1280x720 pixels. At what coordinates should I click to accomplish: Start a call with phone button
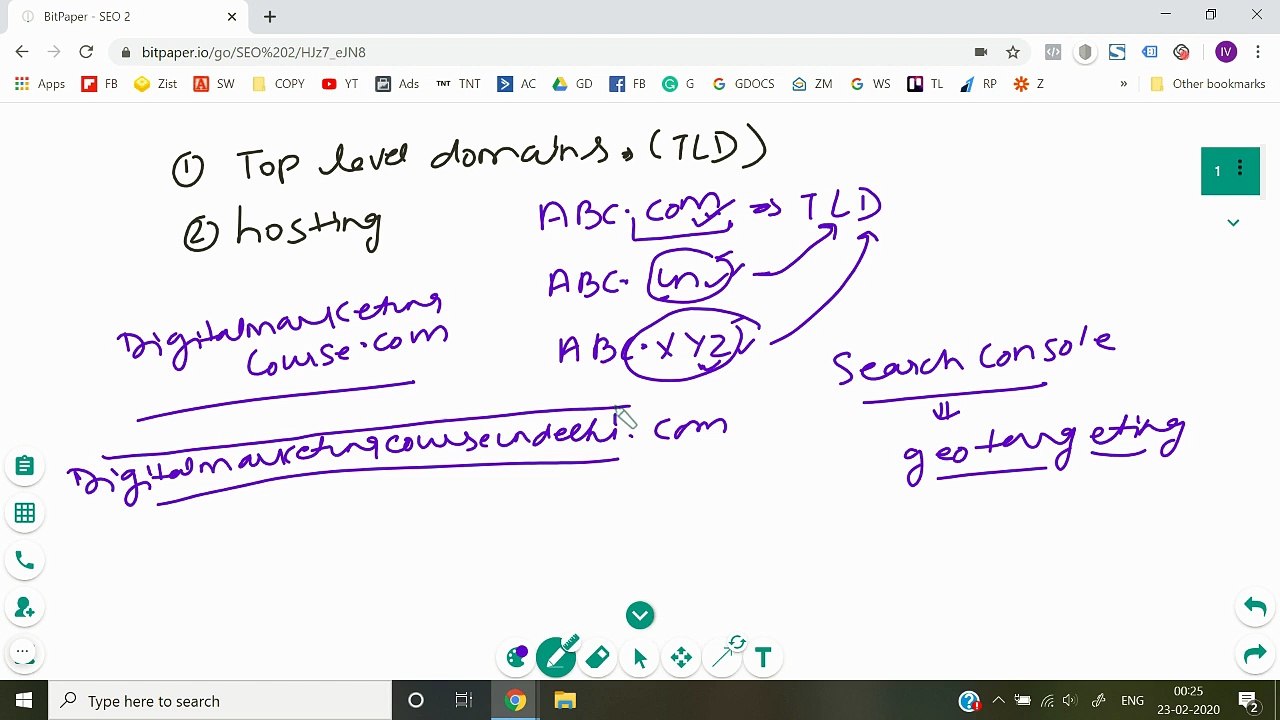point(25,561)
